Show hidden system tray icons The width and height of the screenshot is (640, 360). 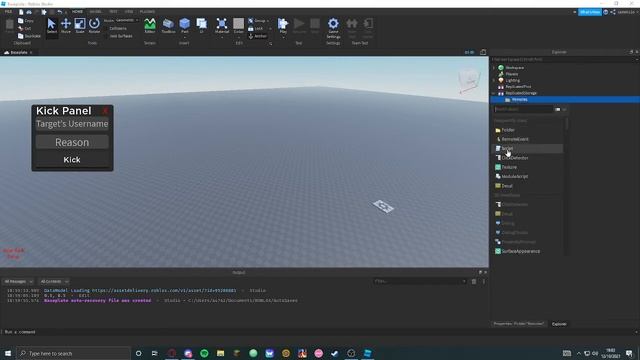click(x=578, y=353)
